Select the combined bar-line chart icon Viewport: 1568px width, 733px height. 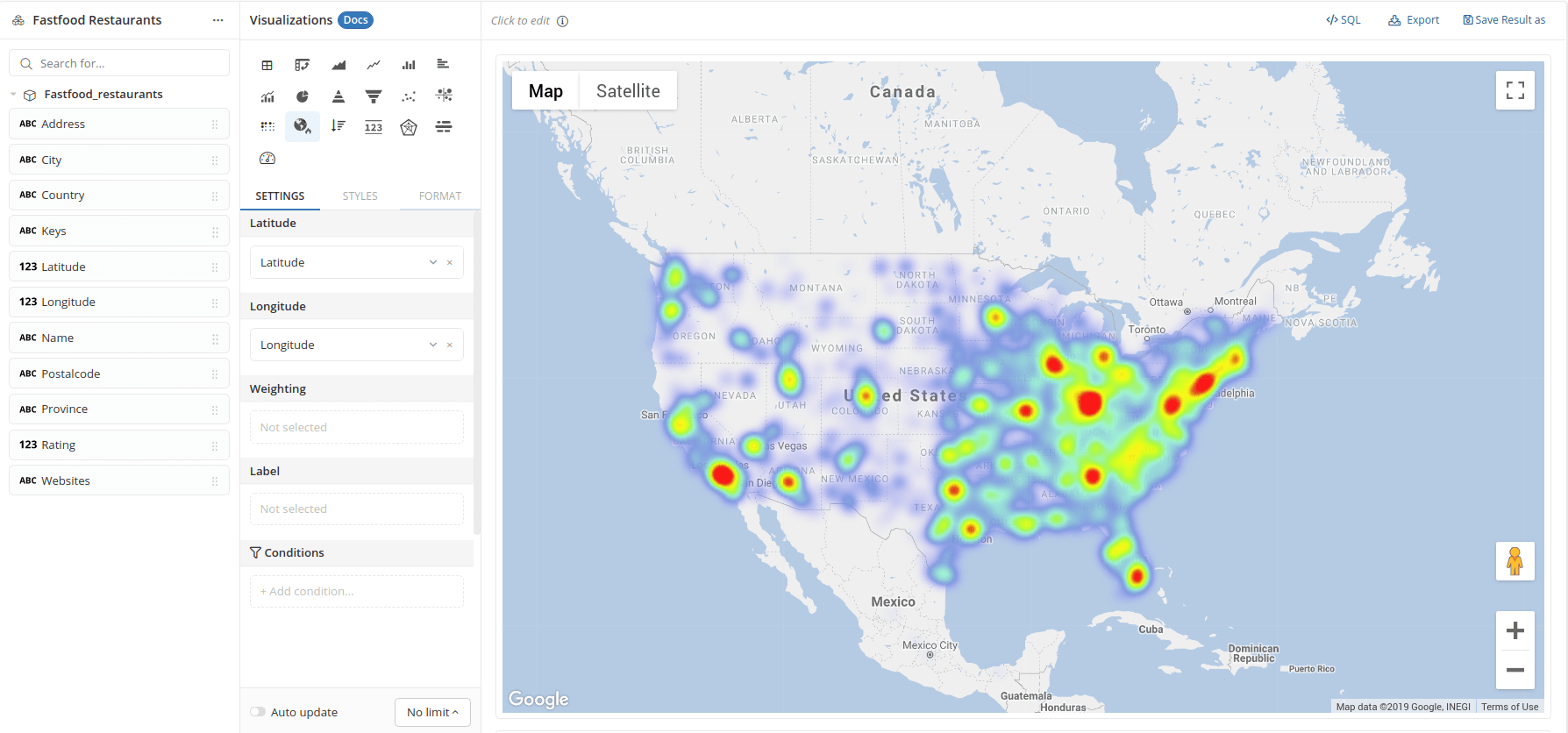coord(267,96)
